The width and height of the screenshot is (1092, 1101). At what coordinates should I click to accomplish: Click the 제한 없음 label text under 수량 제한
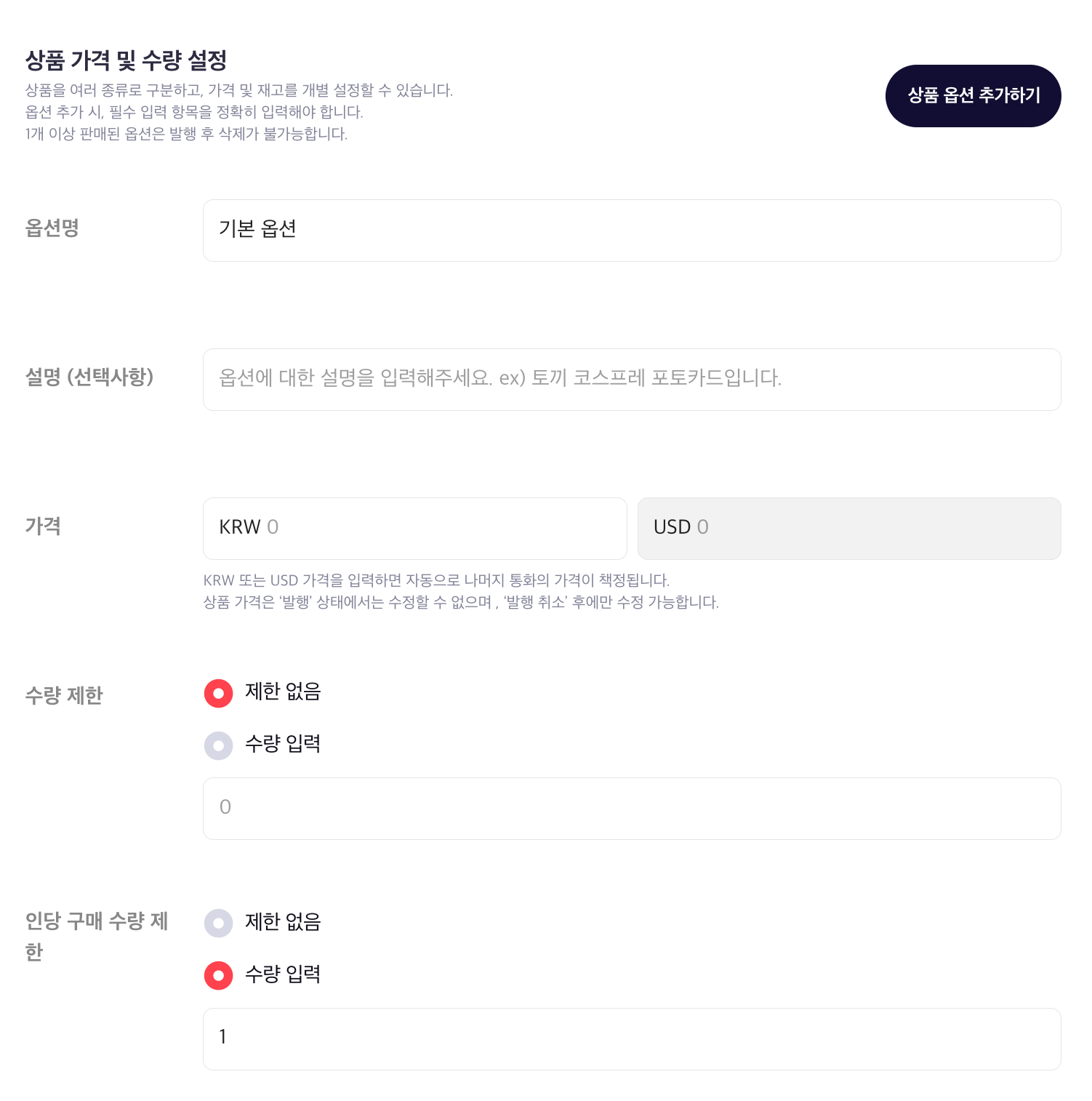(x=281, y=692)
